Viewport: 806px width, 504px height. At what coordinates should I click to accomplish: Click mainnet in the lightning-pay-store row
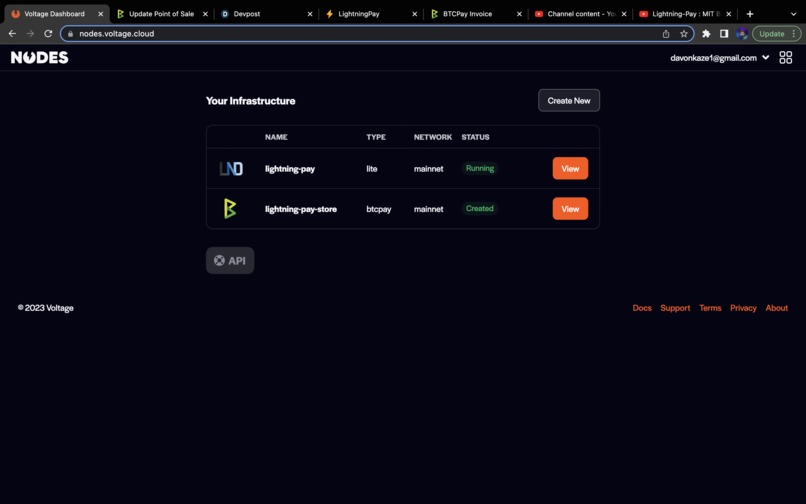coord(429,209)
